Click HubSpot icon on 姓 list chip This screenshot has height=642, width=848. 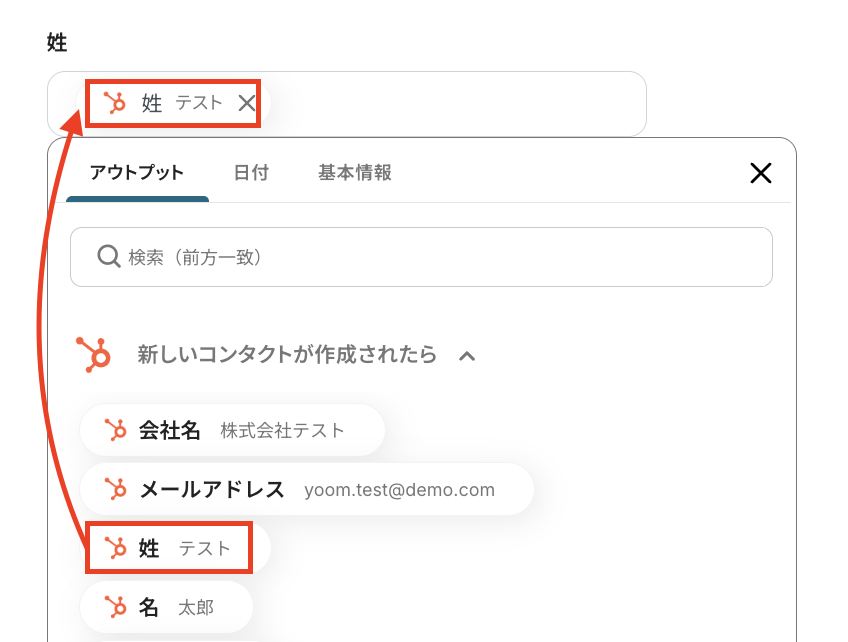pyautogui.click(x=116, y=548)
